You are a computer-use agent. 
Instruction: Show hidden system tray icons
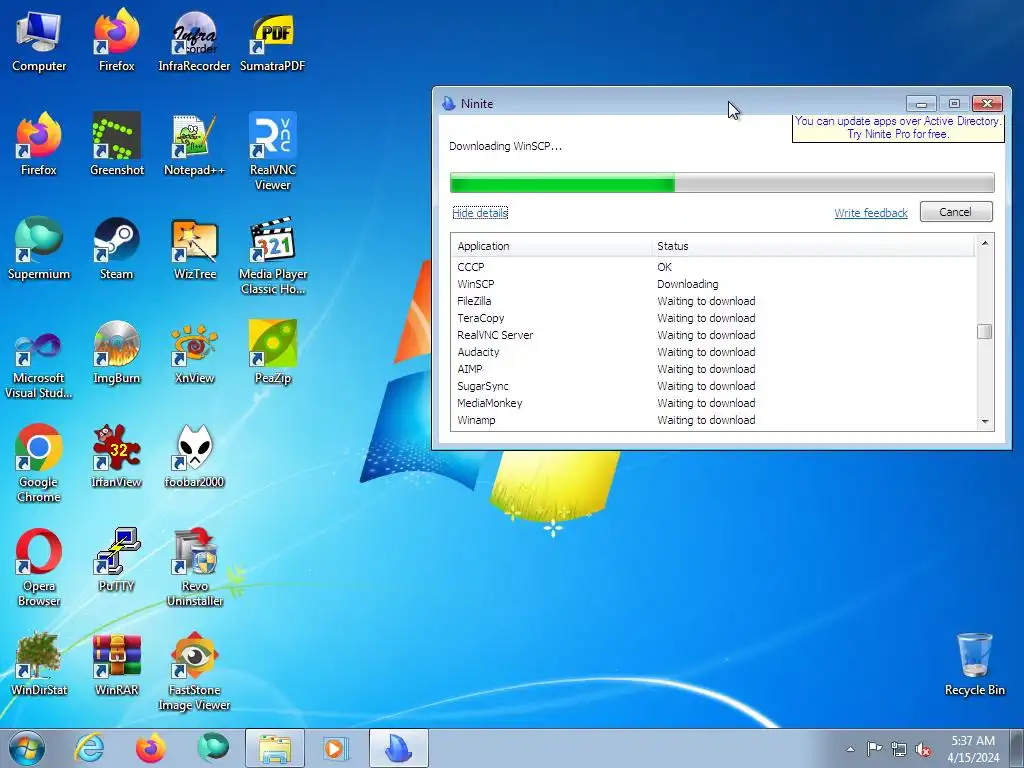[x=850, y=749]
